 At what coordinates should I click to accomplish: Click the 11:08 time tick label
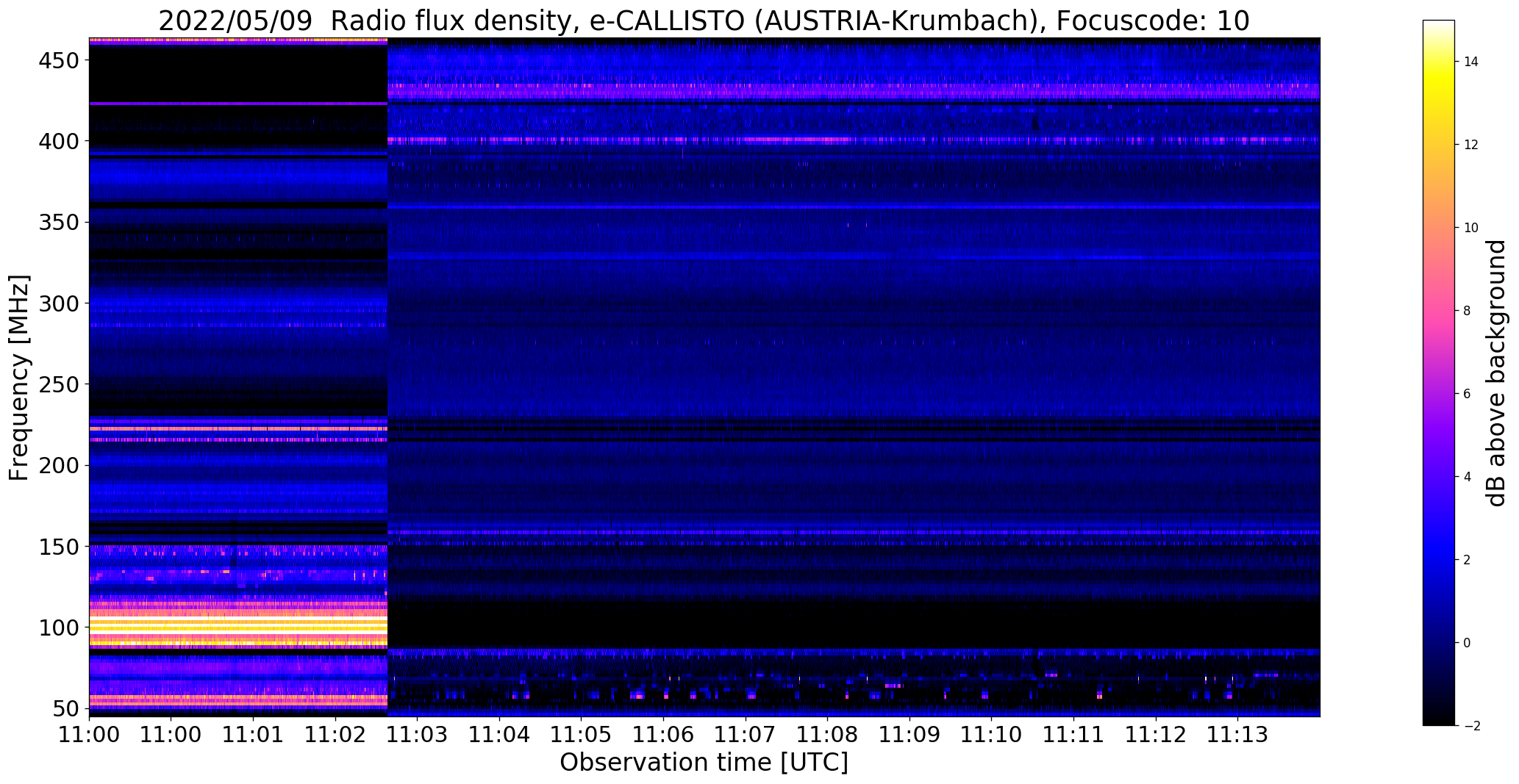pos(827,734)
